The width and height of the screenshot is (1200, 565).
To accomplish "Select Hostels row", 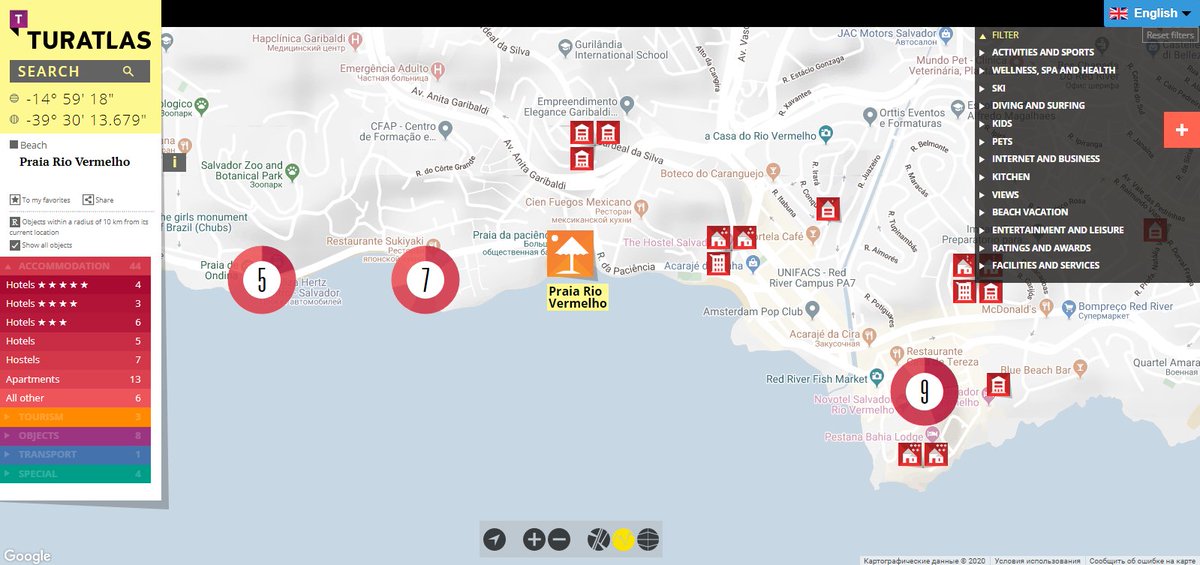I will point(75,360).
